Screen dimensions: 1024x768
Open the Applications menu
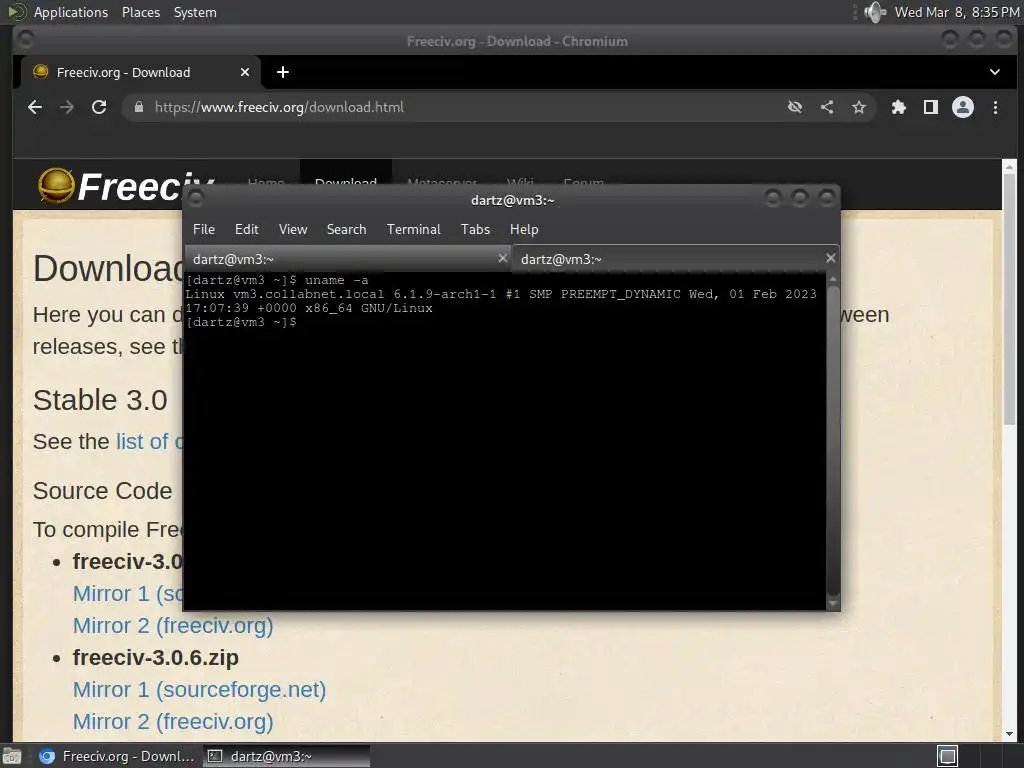tap(71, 12)
